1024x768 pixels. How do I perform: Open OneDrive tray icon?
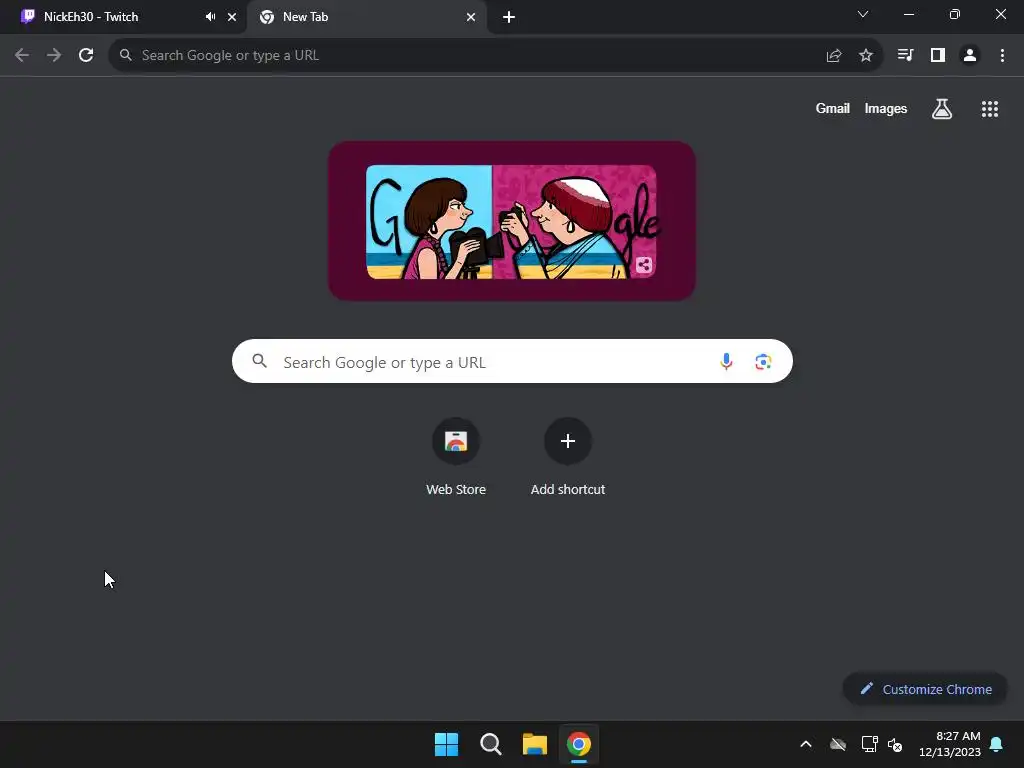click(838, 744)
